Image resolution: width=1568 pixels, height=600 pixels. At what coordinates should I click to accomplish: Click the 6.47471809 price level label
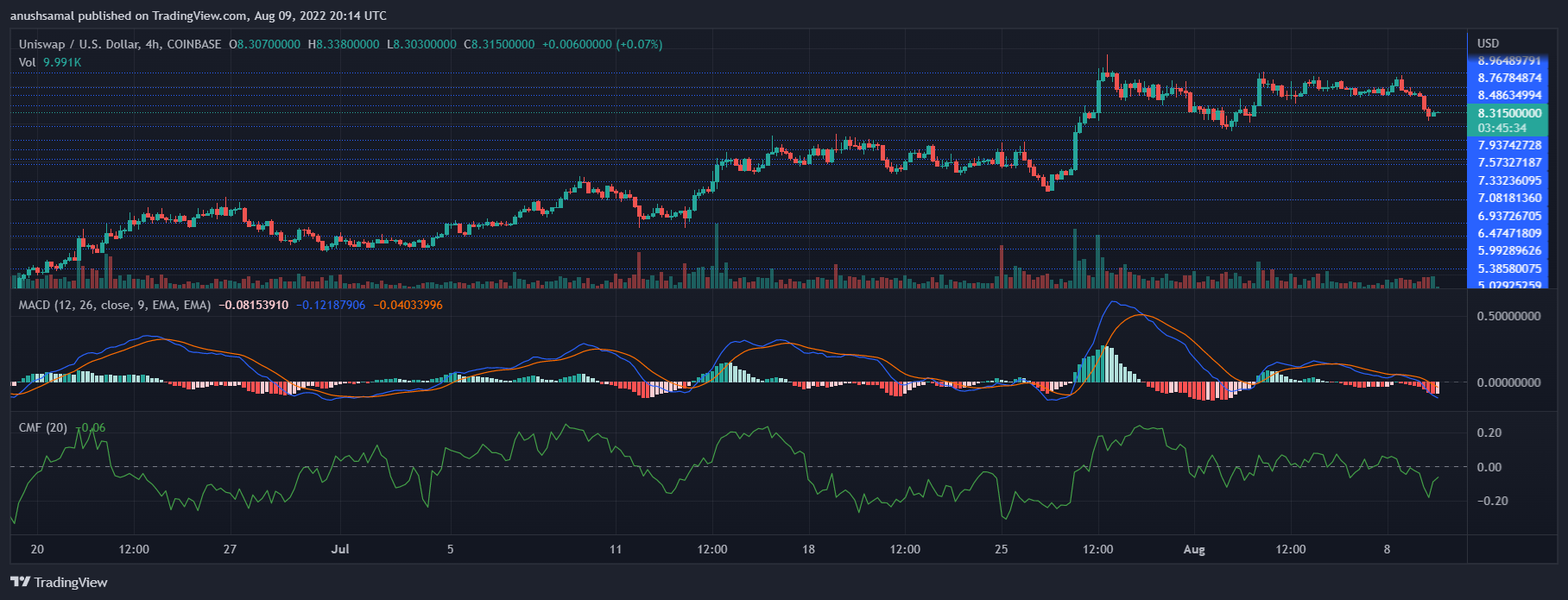[x=1509, y=233]
